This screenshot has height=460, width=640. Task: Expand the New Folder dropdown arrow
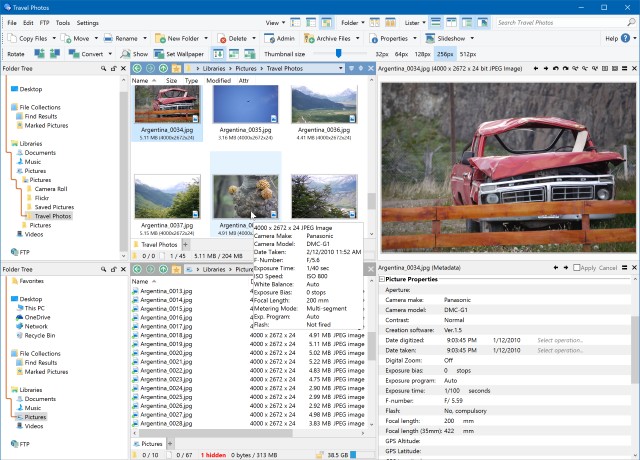coord(206,38)
